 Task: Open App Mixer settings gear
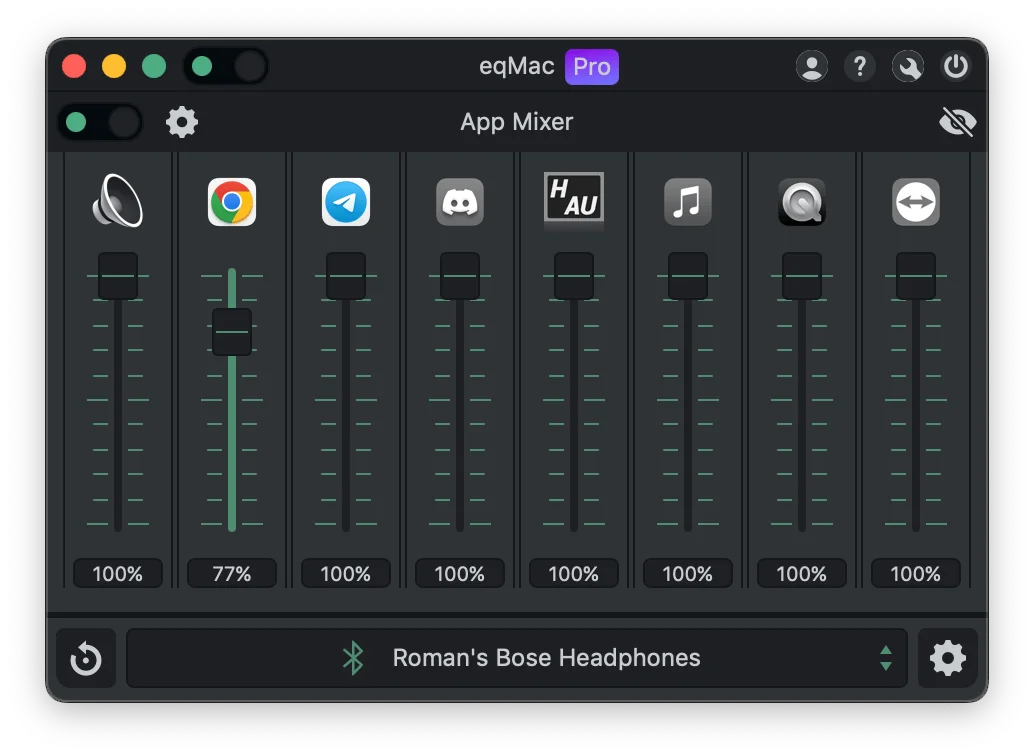pos(182,122)
